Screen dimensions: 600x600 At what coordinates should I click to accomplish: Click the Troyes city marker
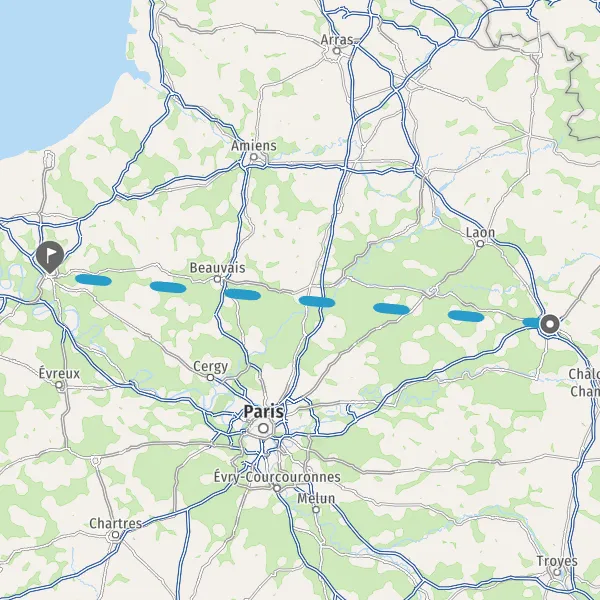tap(557, 573)
